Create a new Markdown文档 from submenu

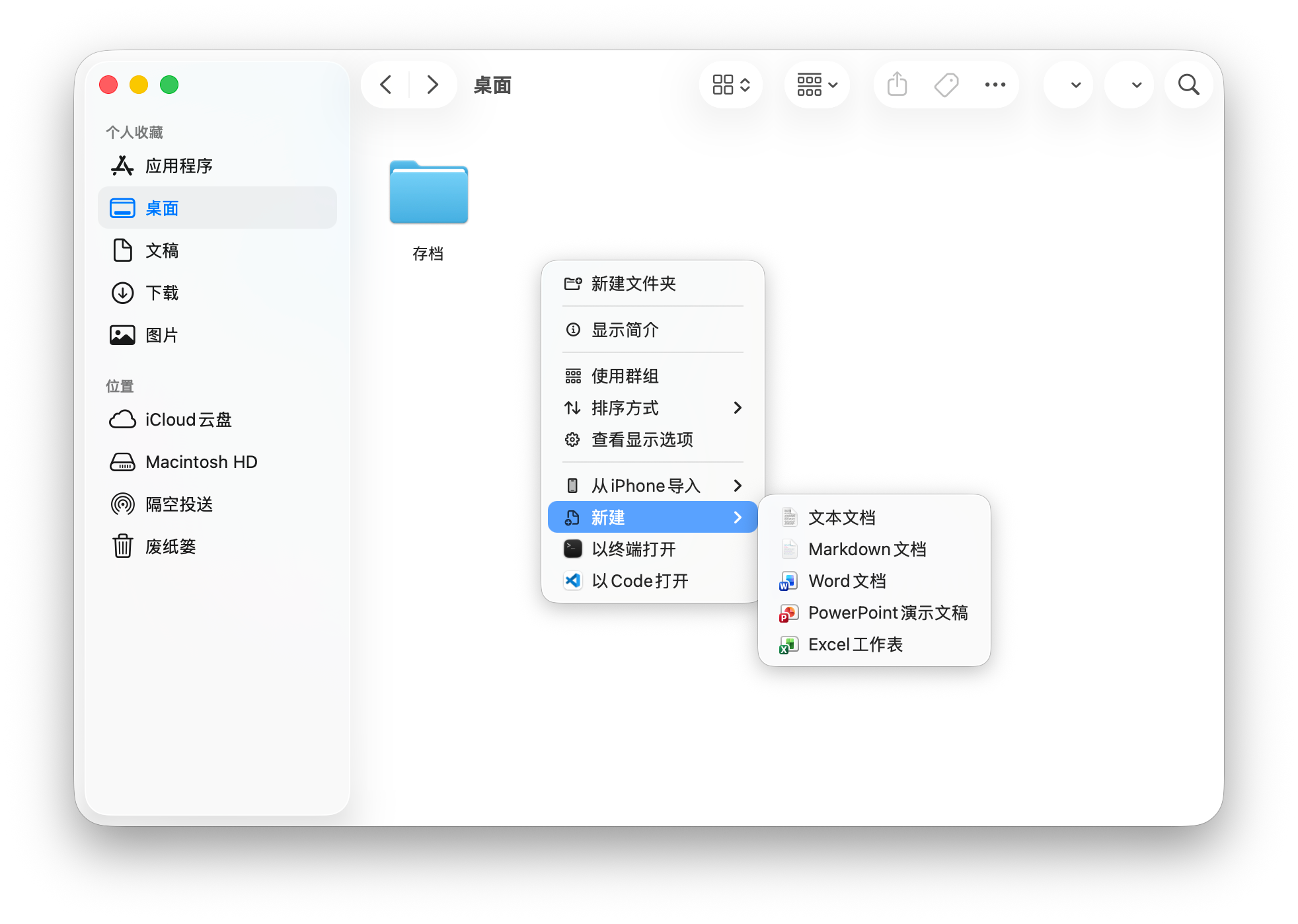(x=874, y=549)
